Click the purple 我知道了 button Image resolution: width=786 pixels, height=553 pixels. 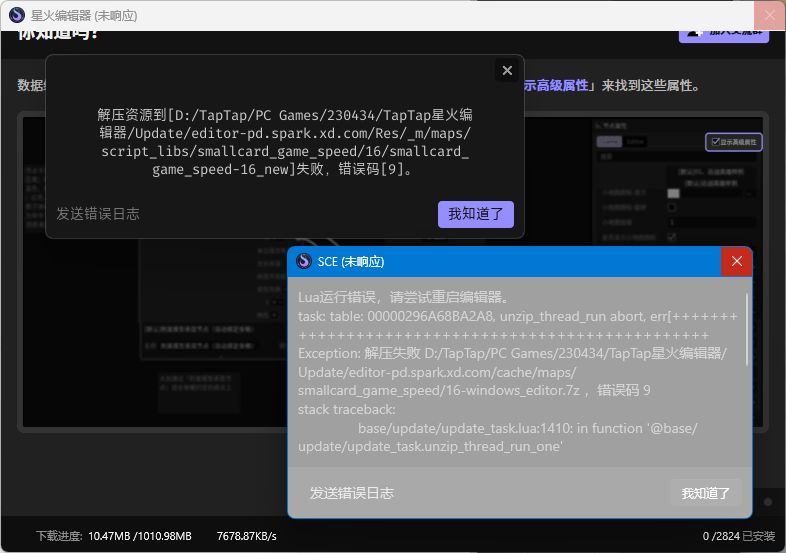[476, 214]
